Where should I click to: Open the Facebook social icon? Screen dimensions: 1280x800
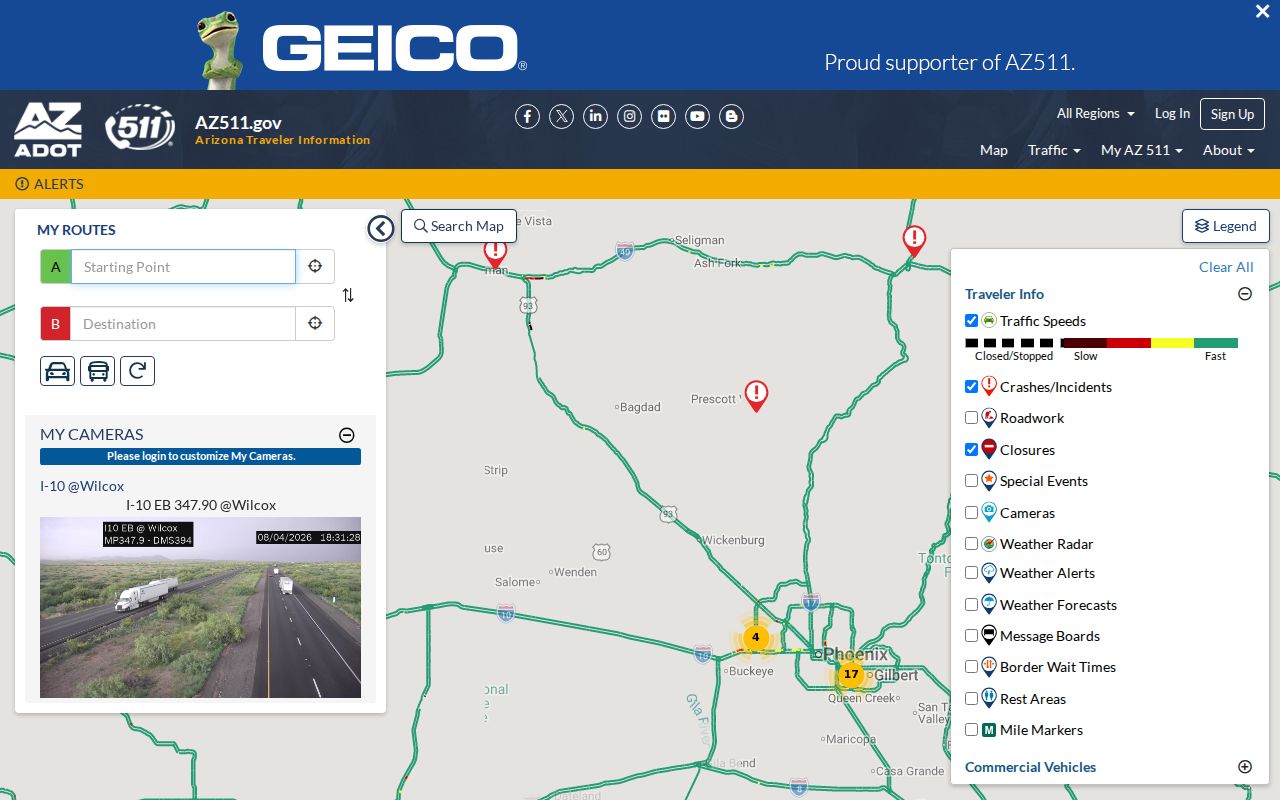[x=527, y=116]
